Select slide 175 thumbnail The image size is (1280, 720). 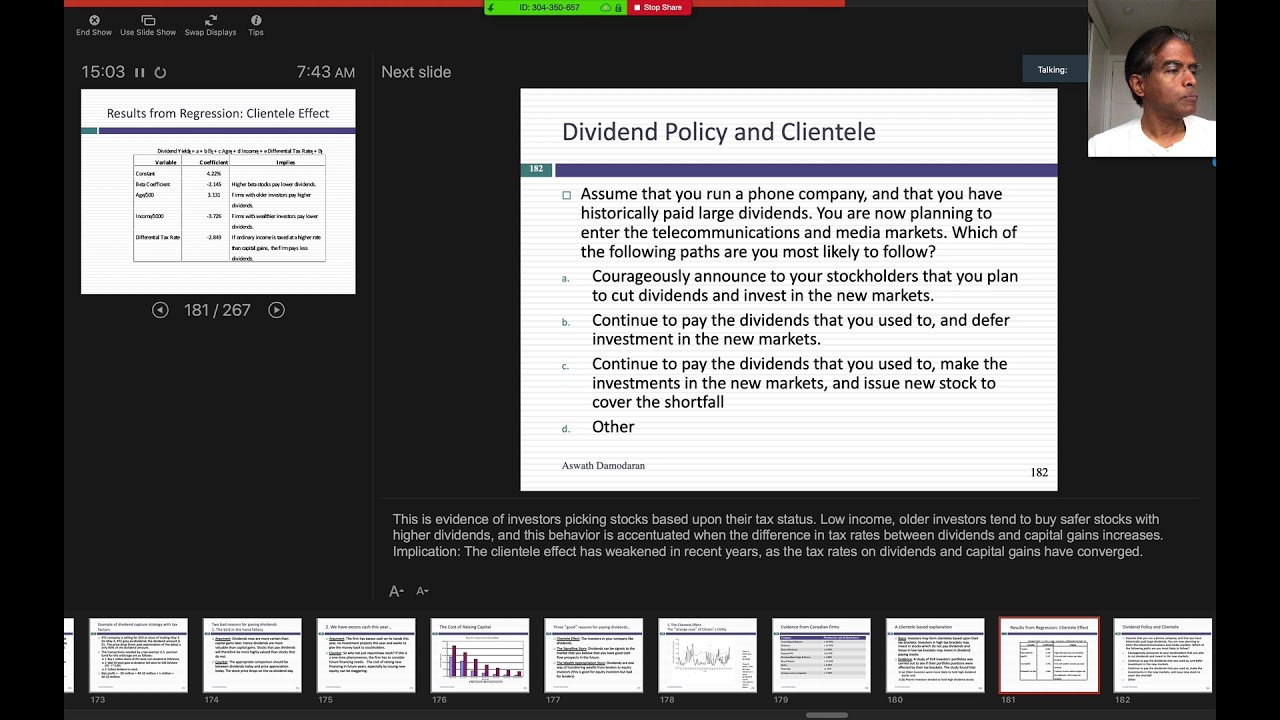tap(366, 655)
